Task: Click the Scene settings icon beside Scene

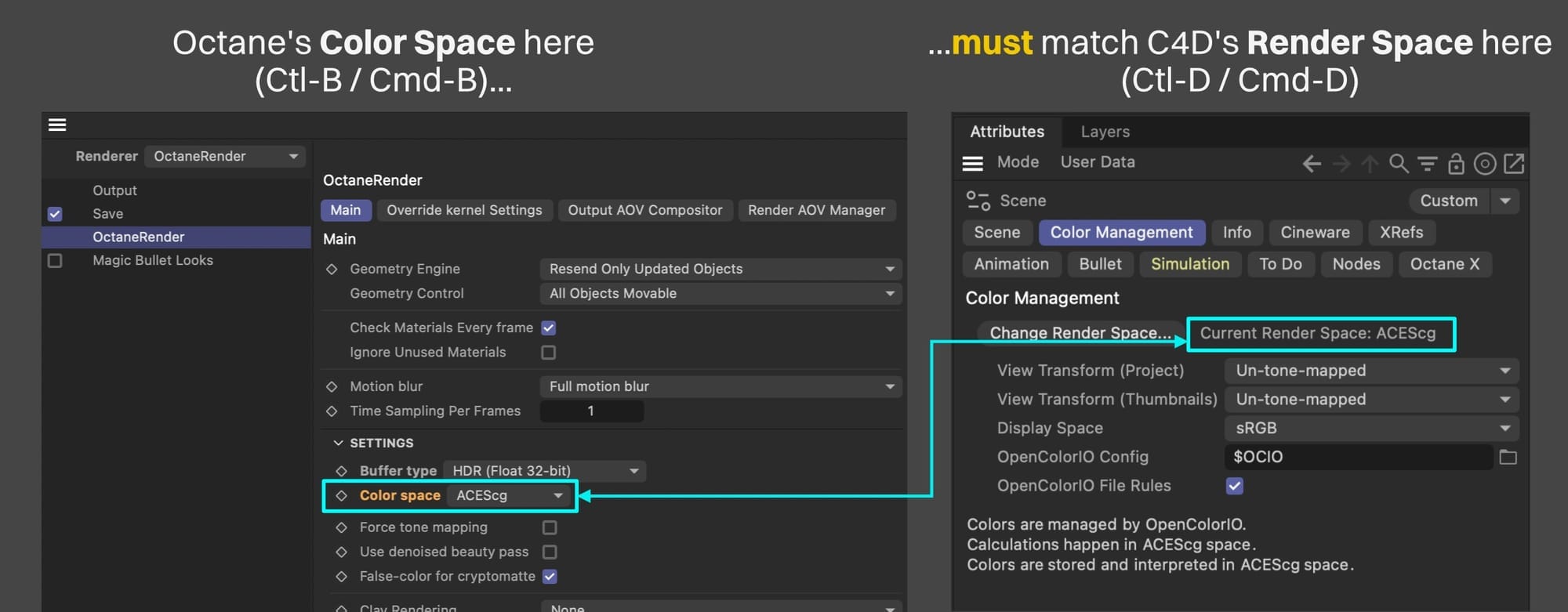Action: click(978, 201)
